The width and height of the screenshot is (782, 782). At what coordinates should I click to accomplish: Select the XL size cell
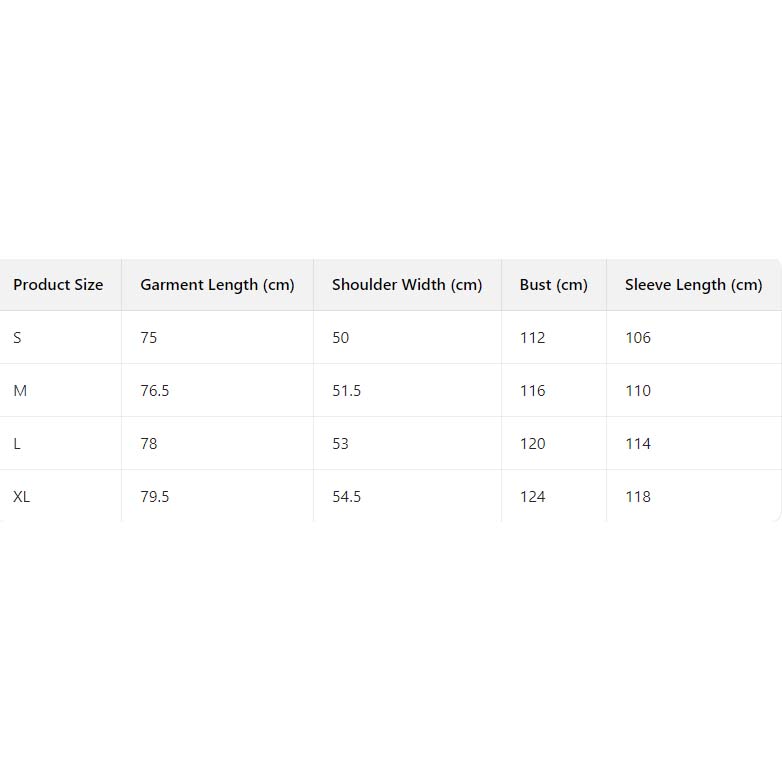click(x=22, y=497)
